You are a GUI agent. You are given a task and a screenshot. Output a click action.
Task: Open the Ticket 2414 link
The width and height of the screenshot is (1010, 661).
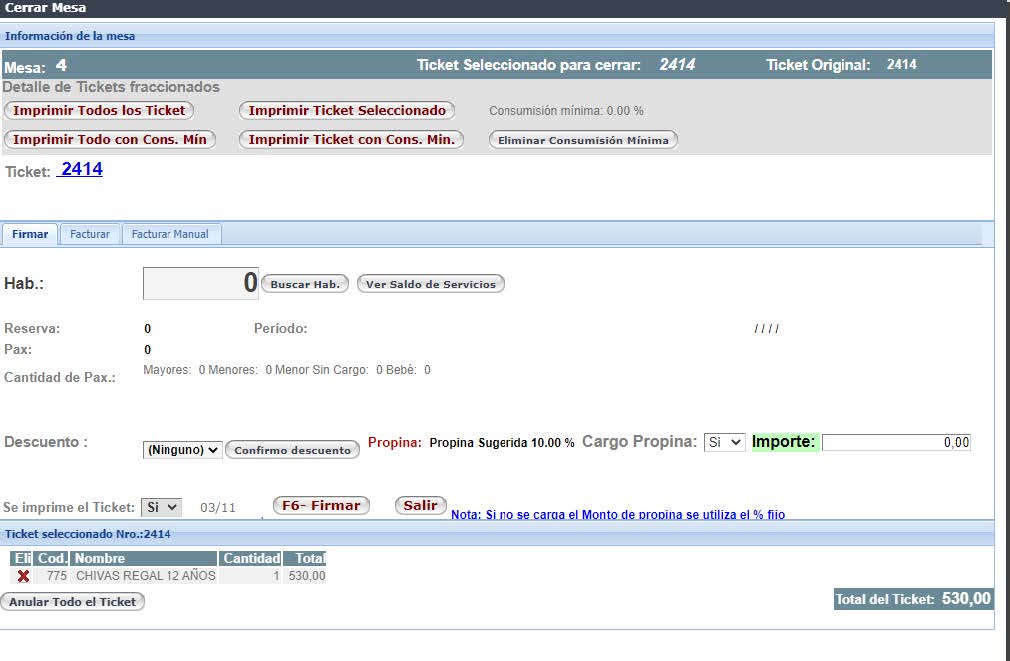[x=78, y=168]
